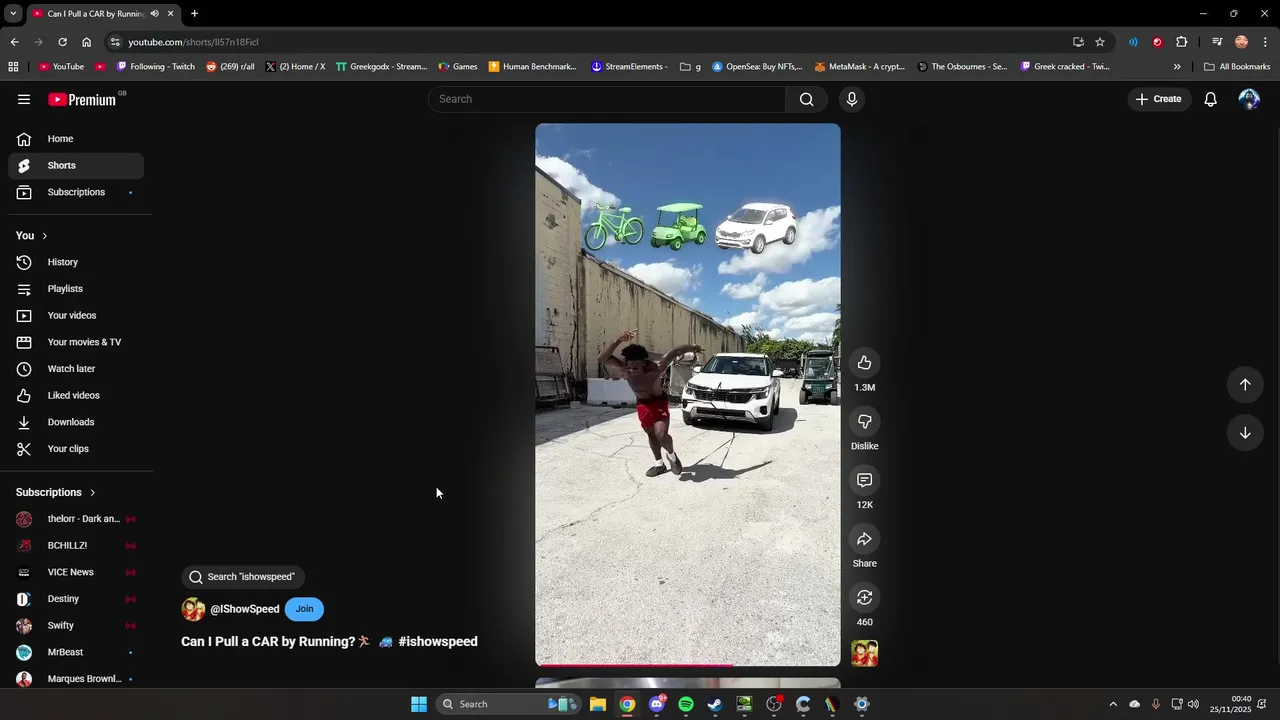Click the Create button
This screenshot has height=720, width=1280.
pos(1158,99)
